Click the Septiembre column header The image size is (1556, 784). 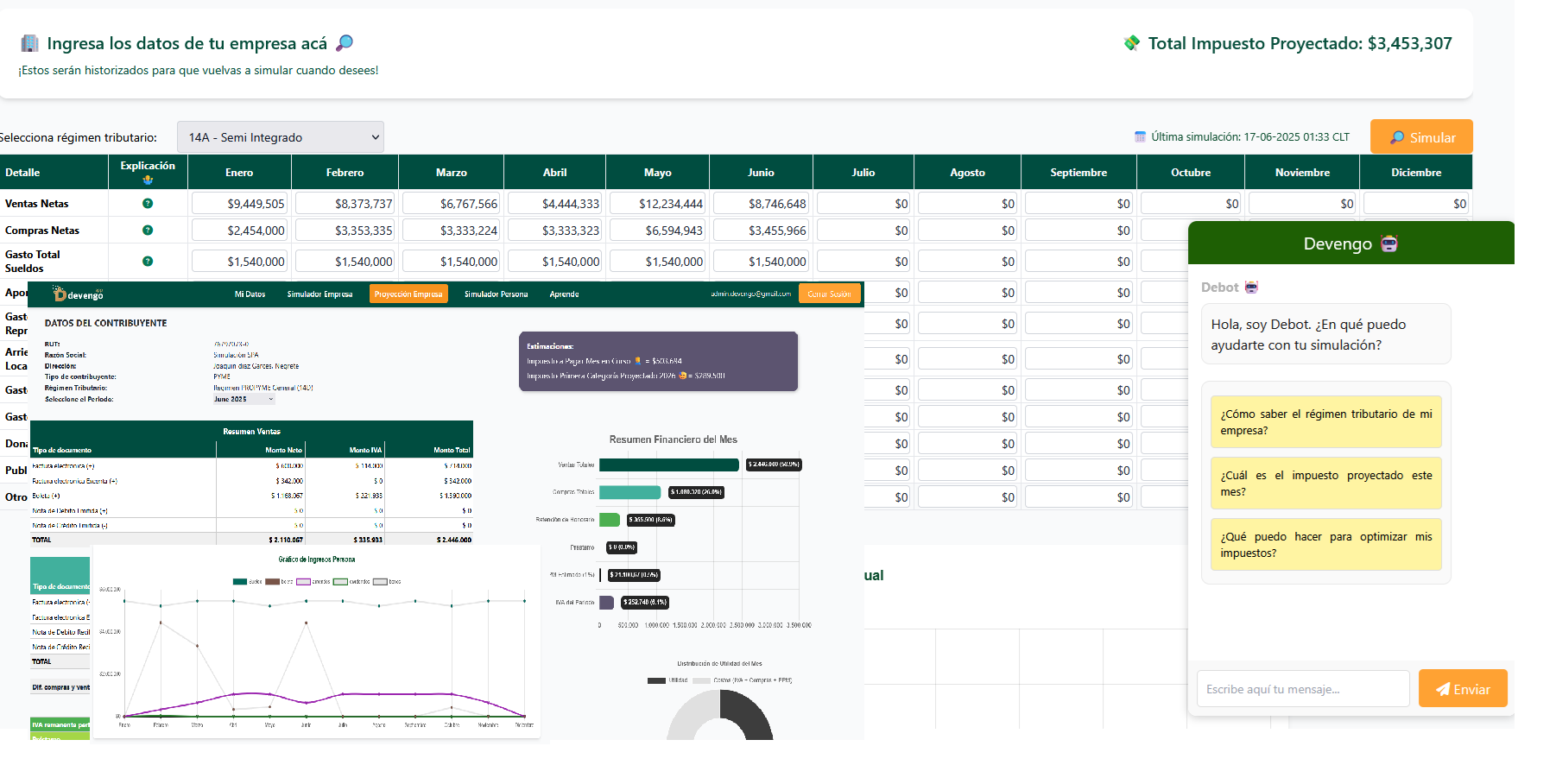coord(1078,173)
